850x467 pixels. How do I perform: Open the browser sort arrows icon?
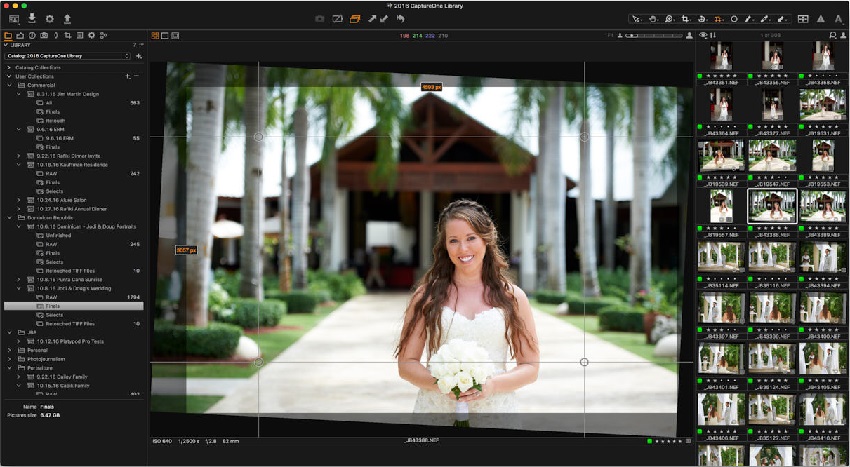pyautogui.click(x=712, y=35)
